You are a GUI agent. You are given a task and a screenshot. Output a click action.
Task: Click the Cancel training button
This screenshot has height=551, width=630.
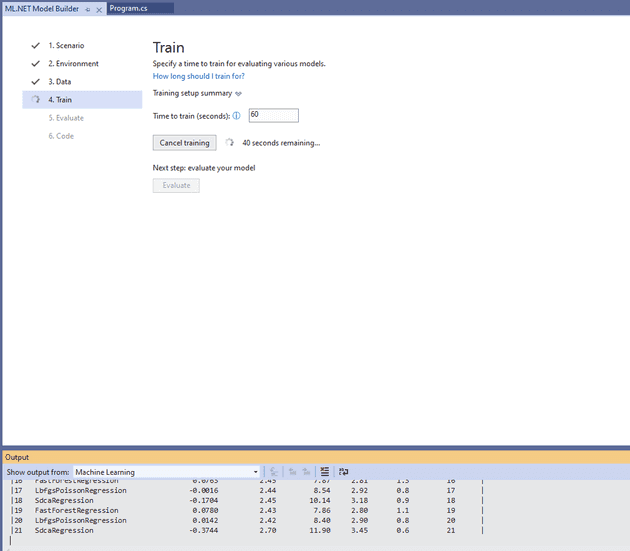pos(184,143)
